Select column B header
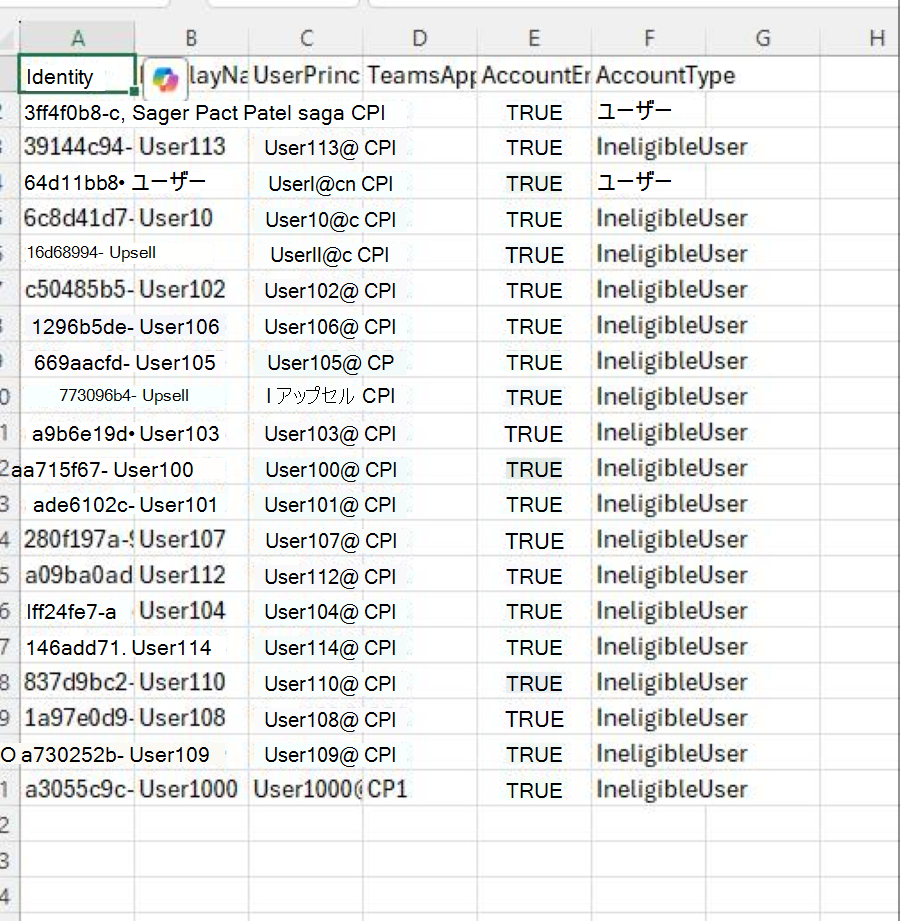The image size is (900, 921). pyautogui.click(x=191, y=38)
